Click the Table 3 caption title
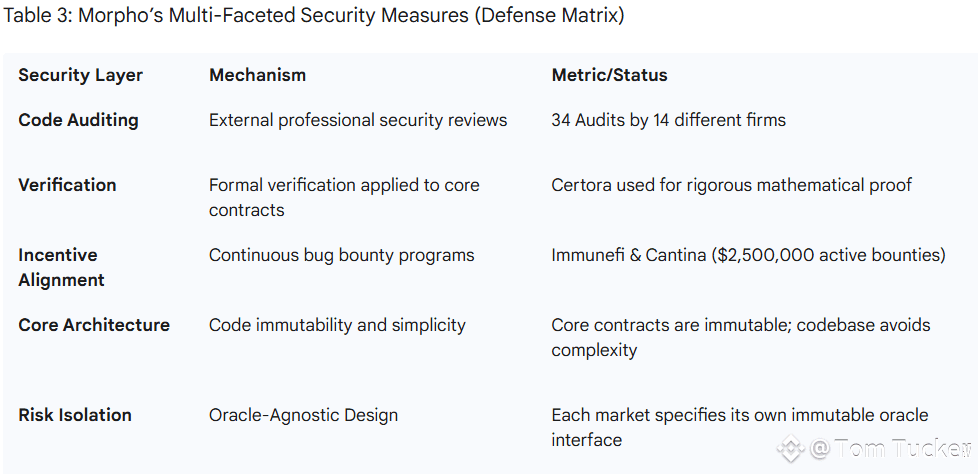Image resolution: width=978 pixels, height=474 pixels. 314,16
